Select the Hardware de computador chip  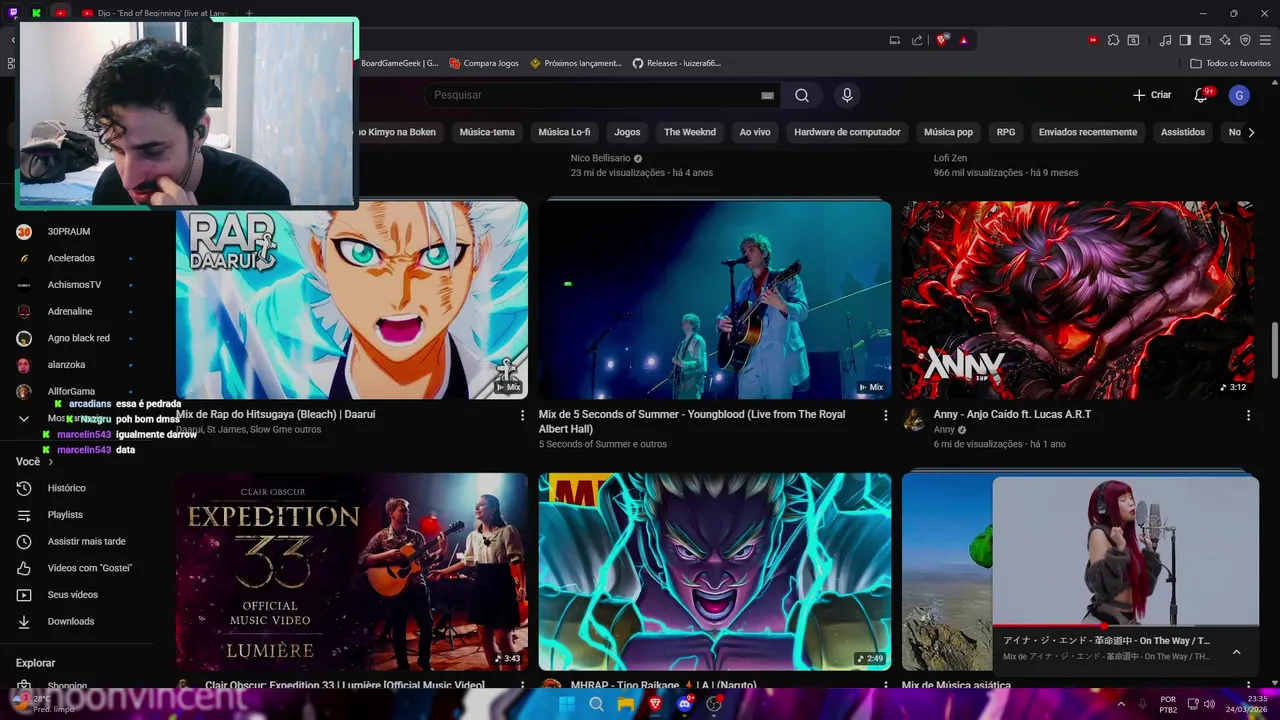[847, 132]
